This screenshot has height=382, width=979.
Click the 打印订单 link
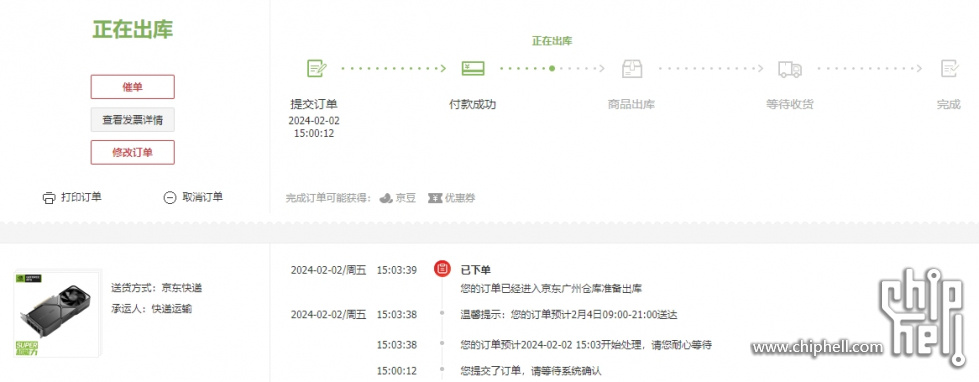coord(81,197)
